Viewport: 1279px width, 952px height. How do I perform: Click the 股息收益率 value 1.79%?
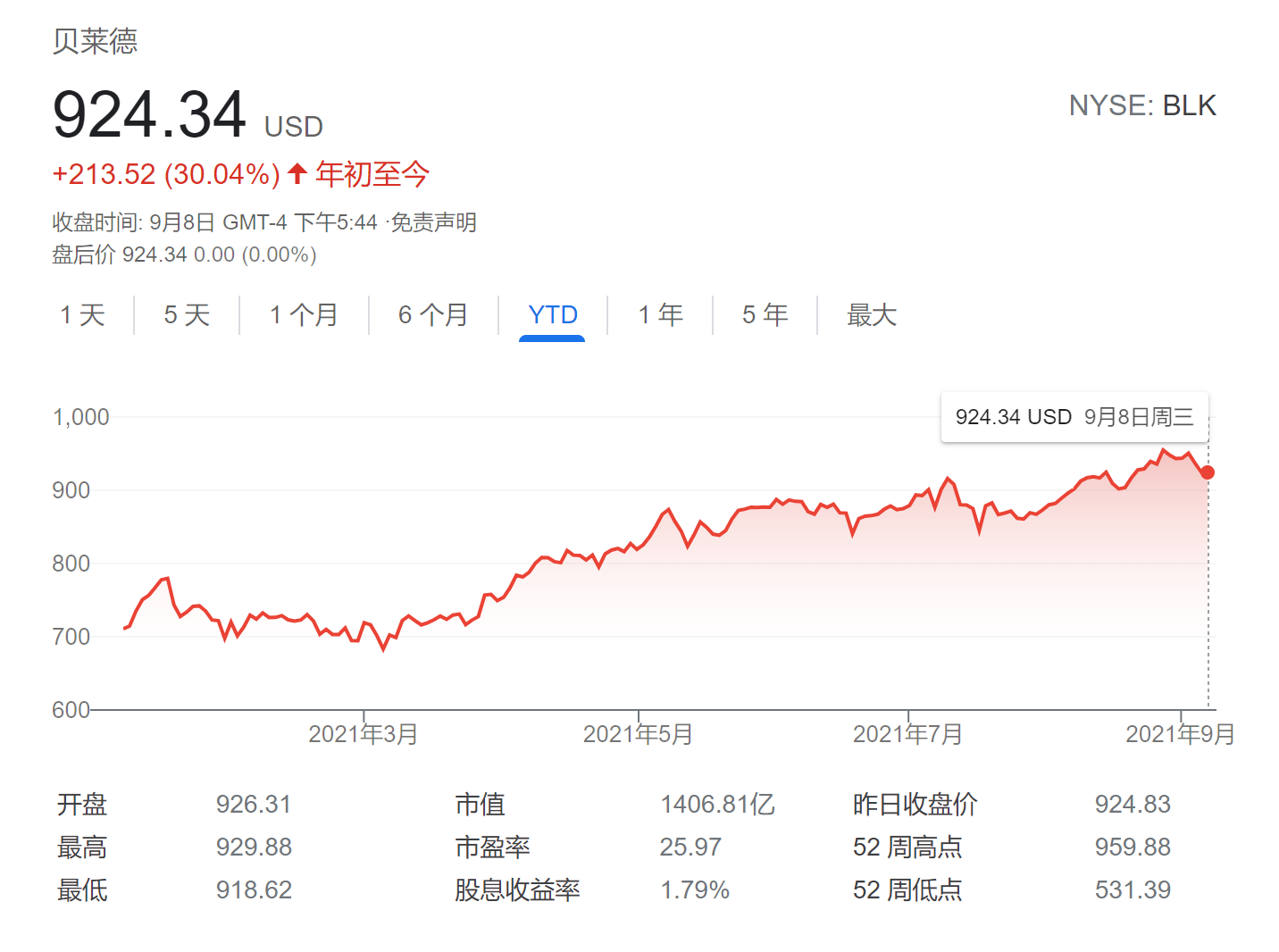pos(694,889)
